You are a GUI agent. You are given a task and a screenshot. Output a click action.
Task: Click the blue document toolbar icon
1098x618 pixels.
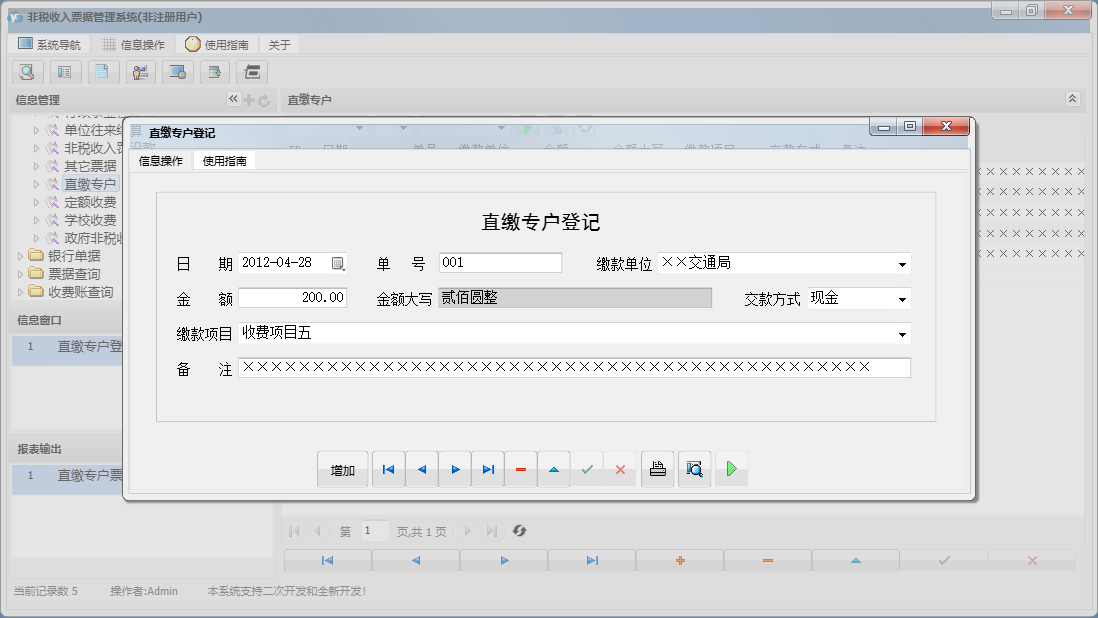click(x=103, y=72)
